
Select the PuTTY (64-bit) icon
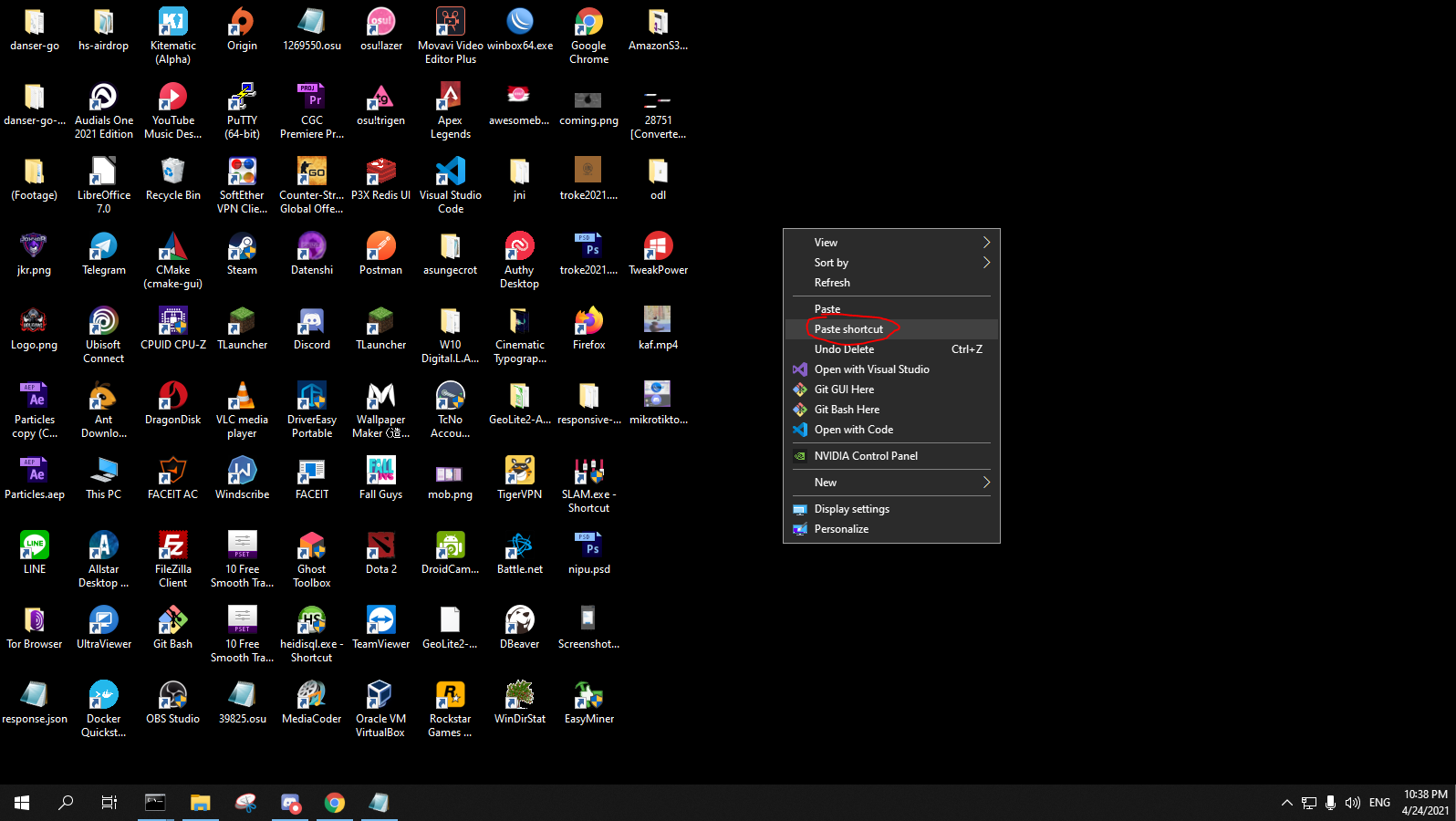click(242, 110)
